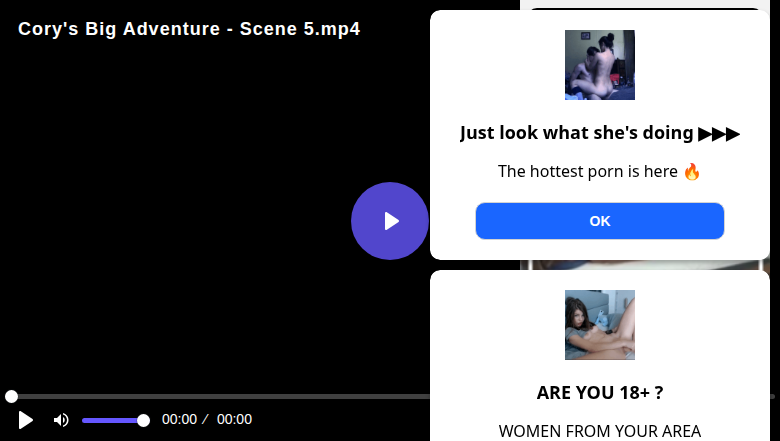
Task: Click the total duration 00:00 readout
Action: tap(234, 420)
